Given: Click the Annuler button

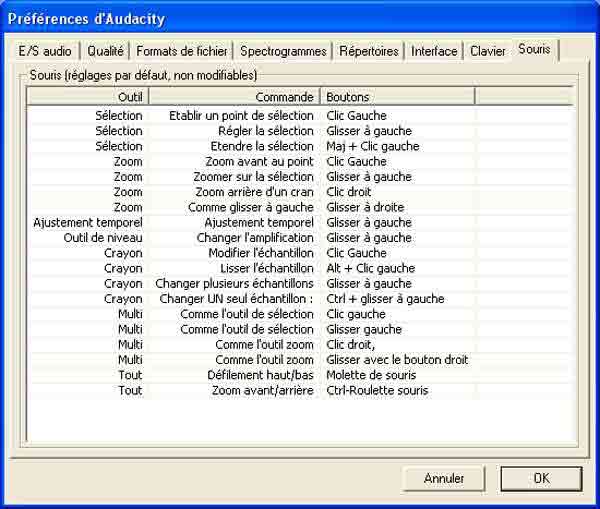Looking at the screenshot, I should click(443, 478).
